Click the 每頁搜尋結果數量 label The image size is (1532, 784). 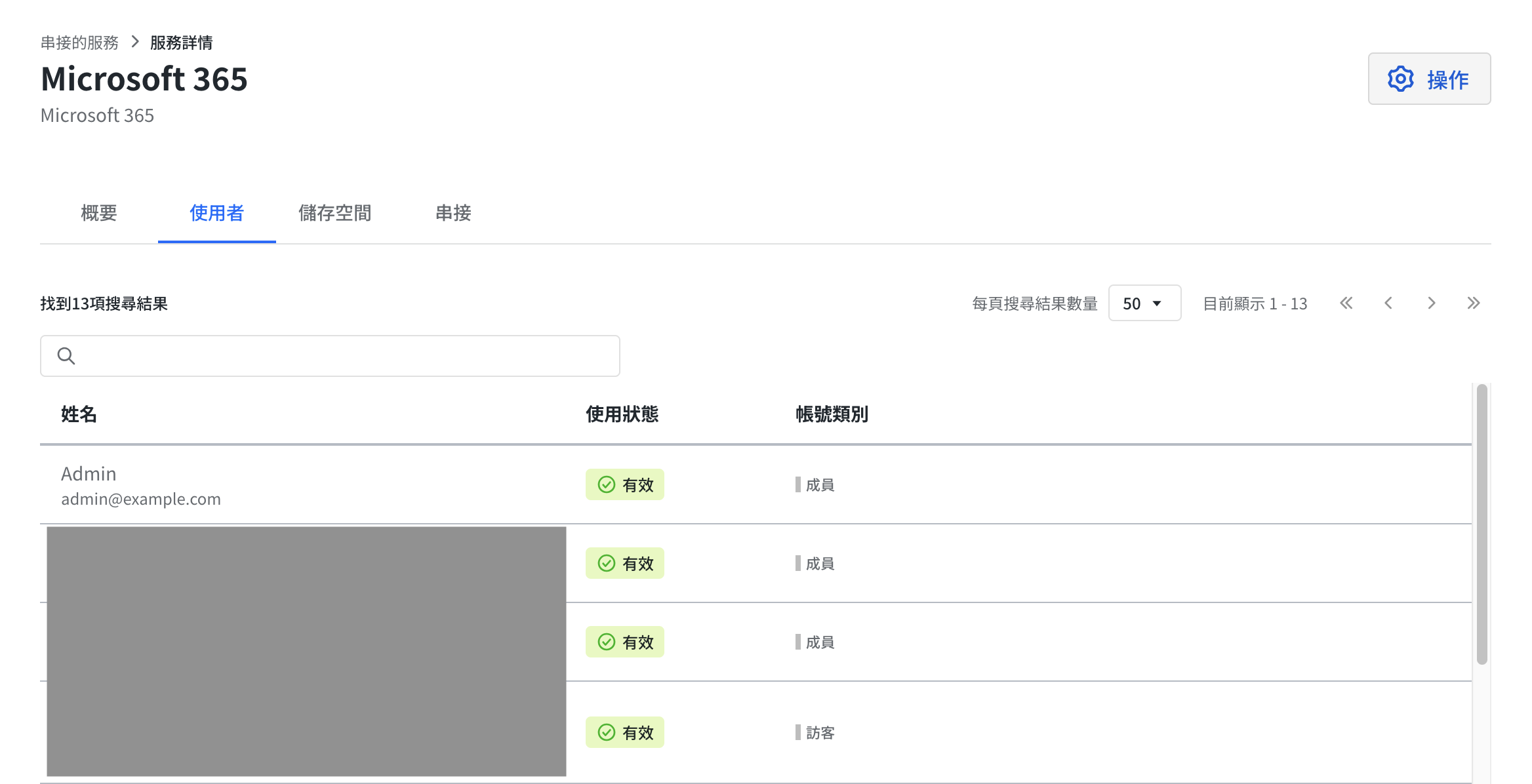(x=1035, y=304)
